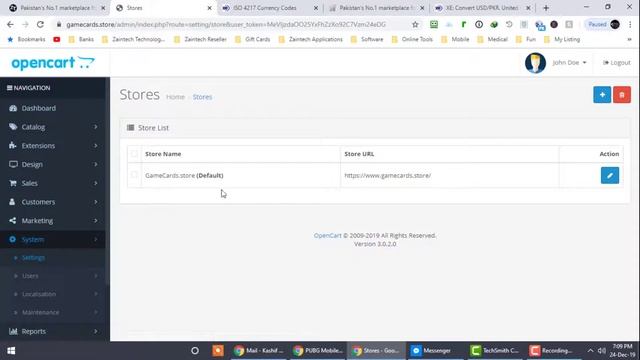Image resolution: width=640 pixels, height=360 pixels.
Task: Bookmark this page with the star icon
Action: click(x=415, y=24)
